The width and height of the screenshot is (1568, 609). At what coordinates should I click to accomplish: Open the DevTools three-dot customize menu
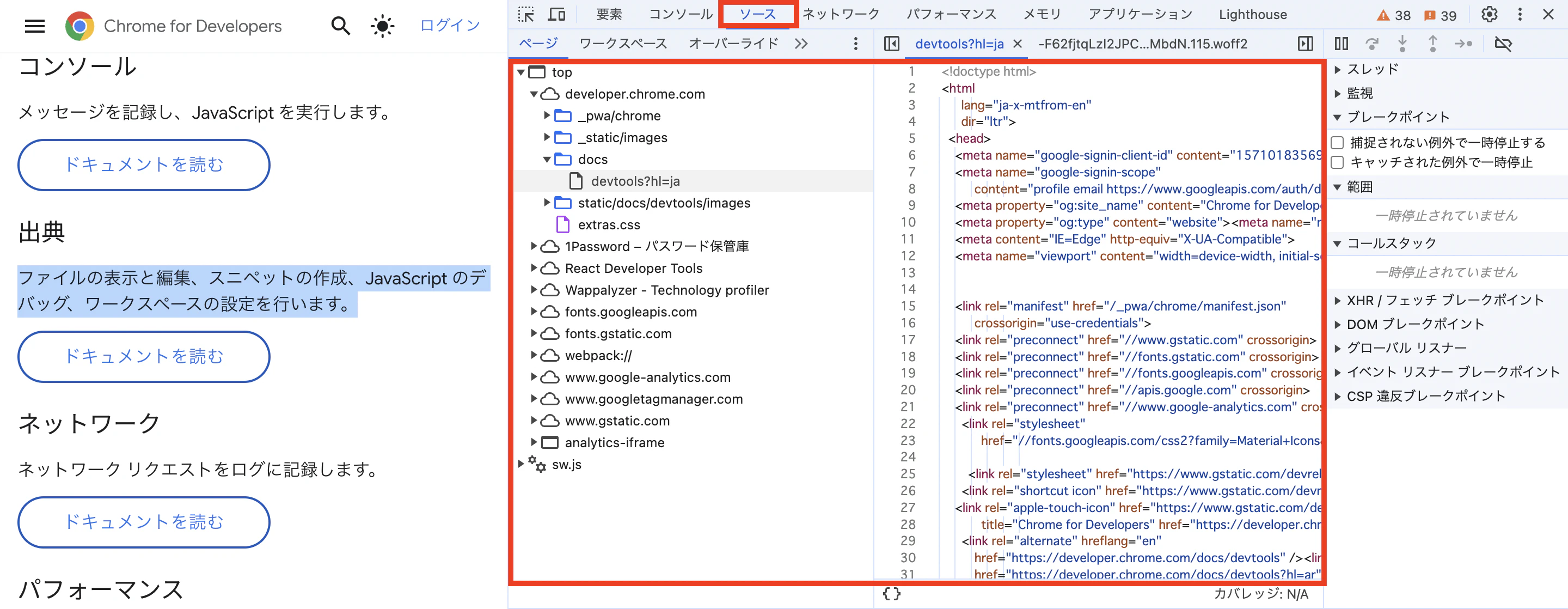pos(1520,14)
